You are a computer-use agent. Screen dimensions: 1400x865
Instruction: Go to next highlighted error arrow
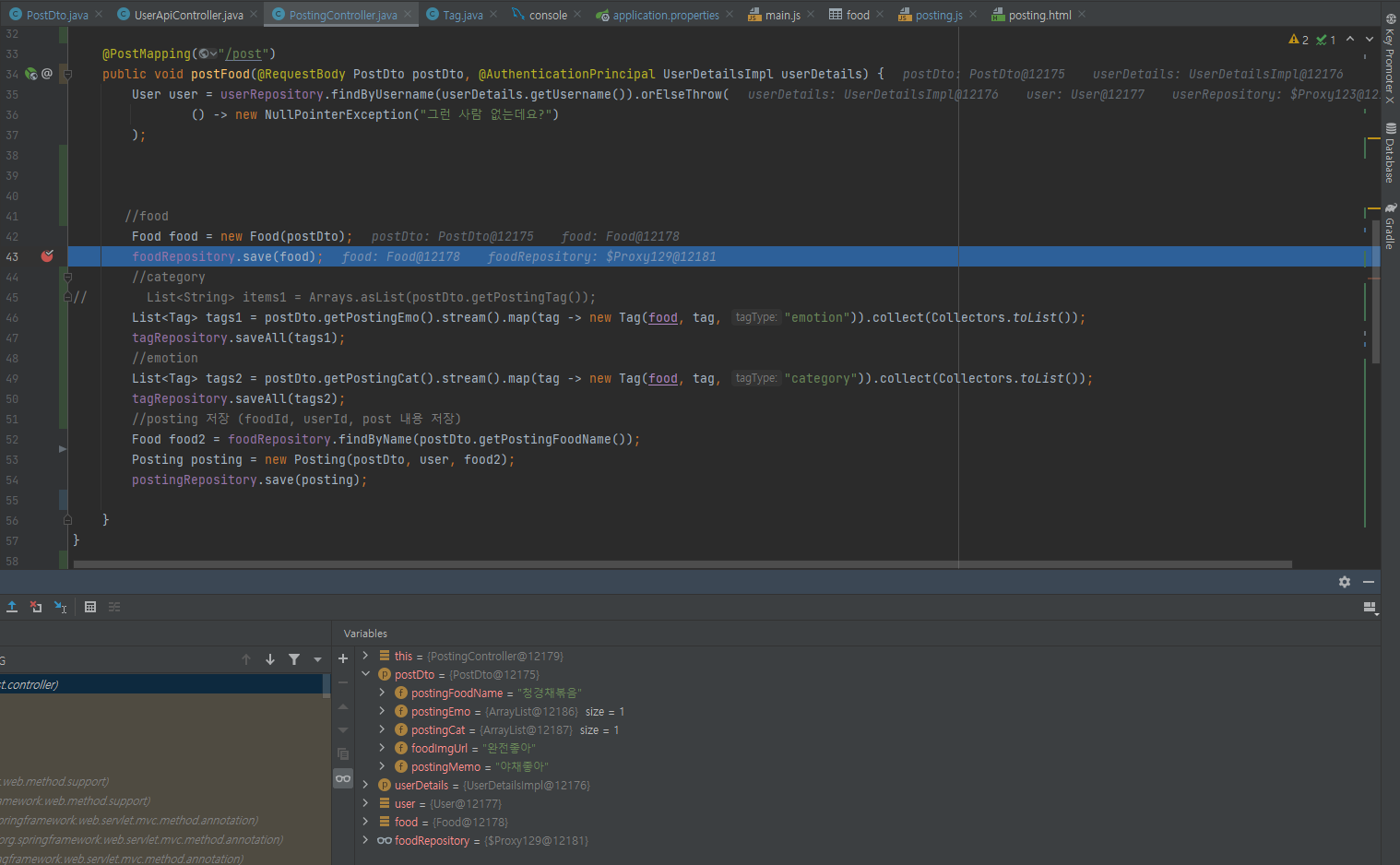click(x=1369, y=39)
